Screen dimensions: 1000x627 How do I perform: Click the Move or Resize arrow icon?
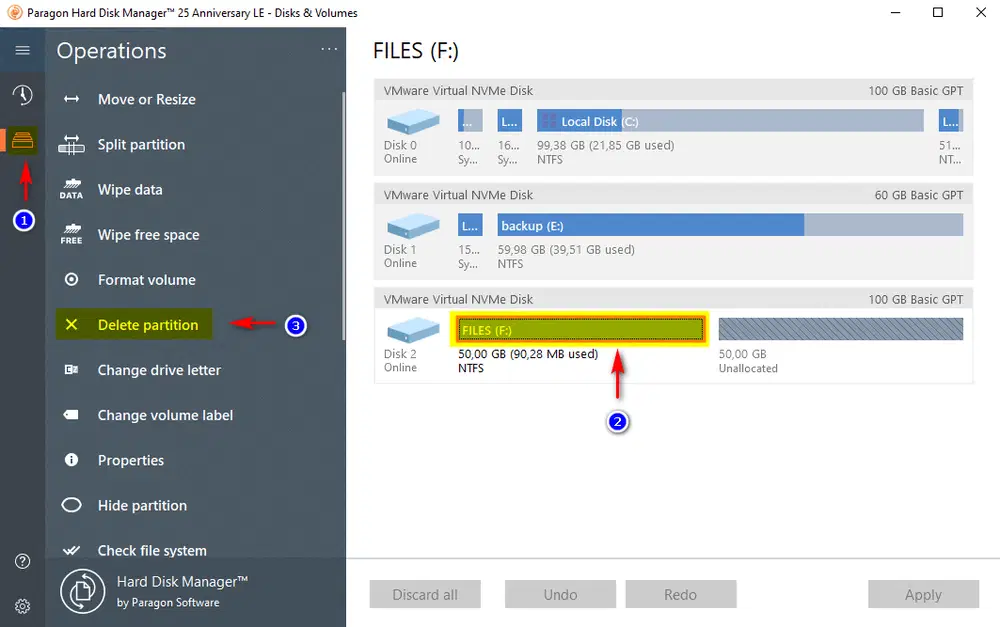[x=71, y=99]
